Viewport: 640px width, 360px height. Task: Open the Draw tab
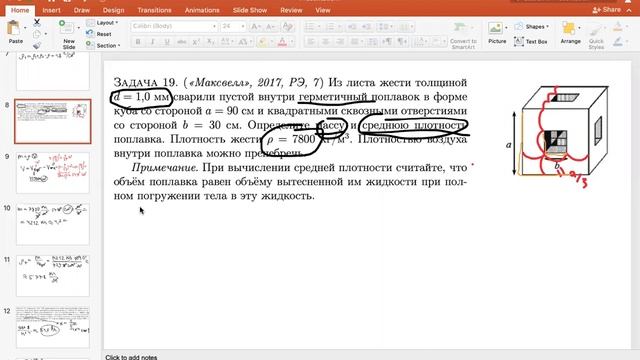tap(82, 10)
